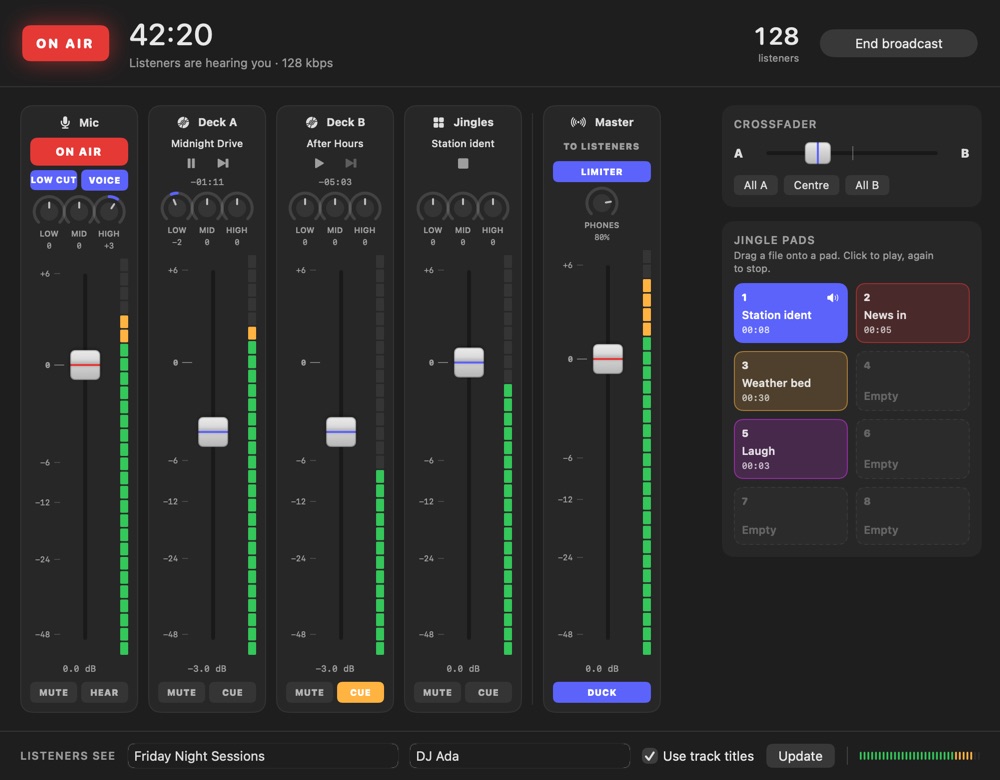Toggle the Mic ON AIR button
The height and width of the screenshot is (780, 1000).
[79, 152]
